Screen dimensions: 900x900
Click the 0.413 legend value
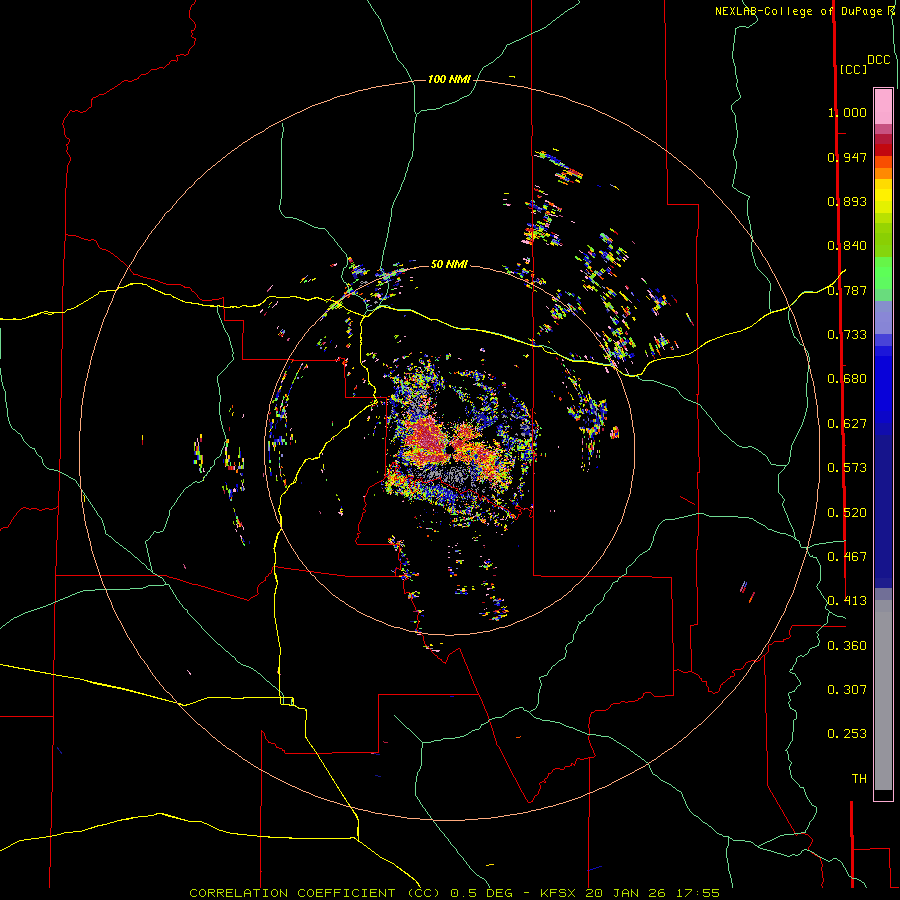pos(847,601)
